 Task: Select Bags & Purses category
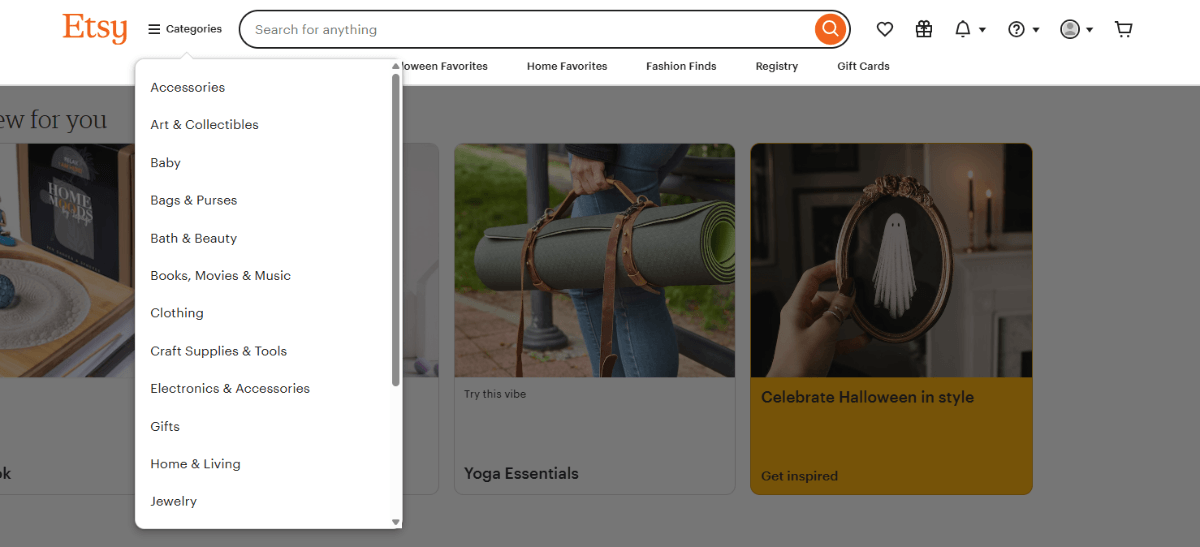coord(194,200)
